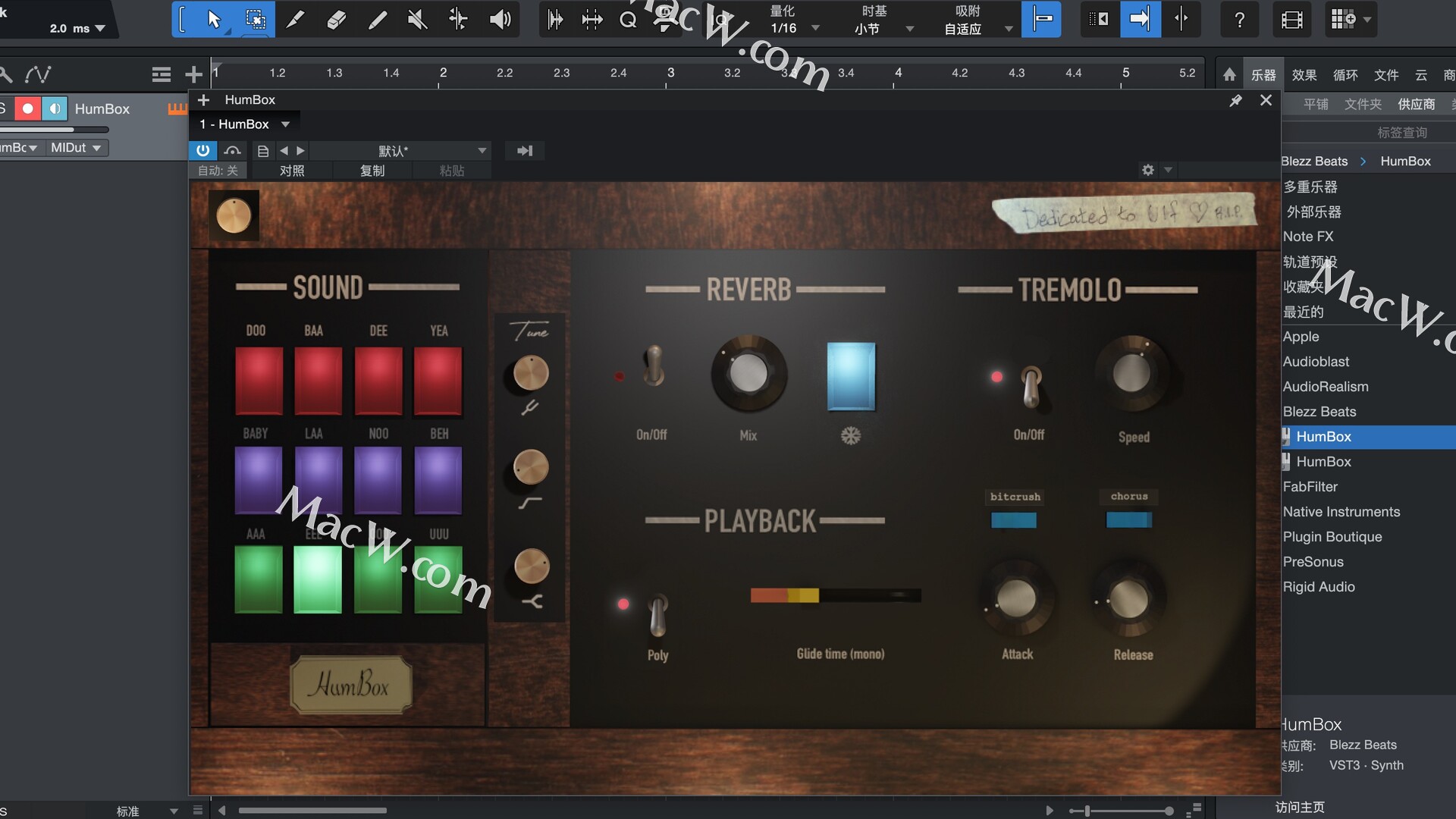Switch to the 效果 effects tab
The image size is (1456, 819).
(1304, 74)
